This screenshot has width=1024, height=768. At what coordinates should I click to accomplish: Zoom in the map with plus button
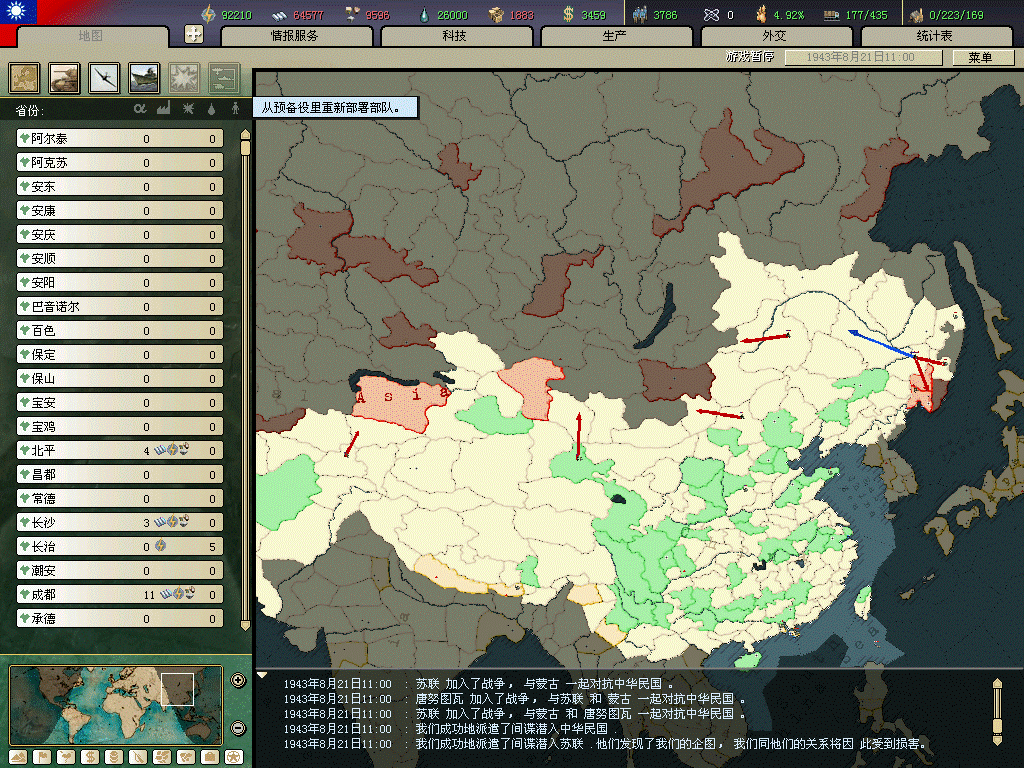238,681
